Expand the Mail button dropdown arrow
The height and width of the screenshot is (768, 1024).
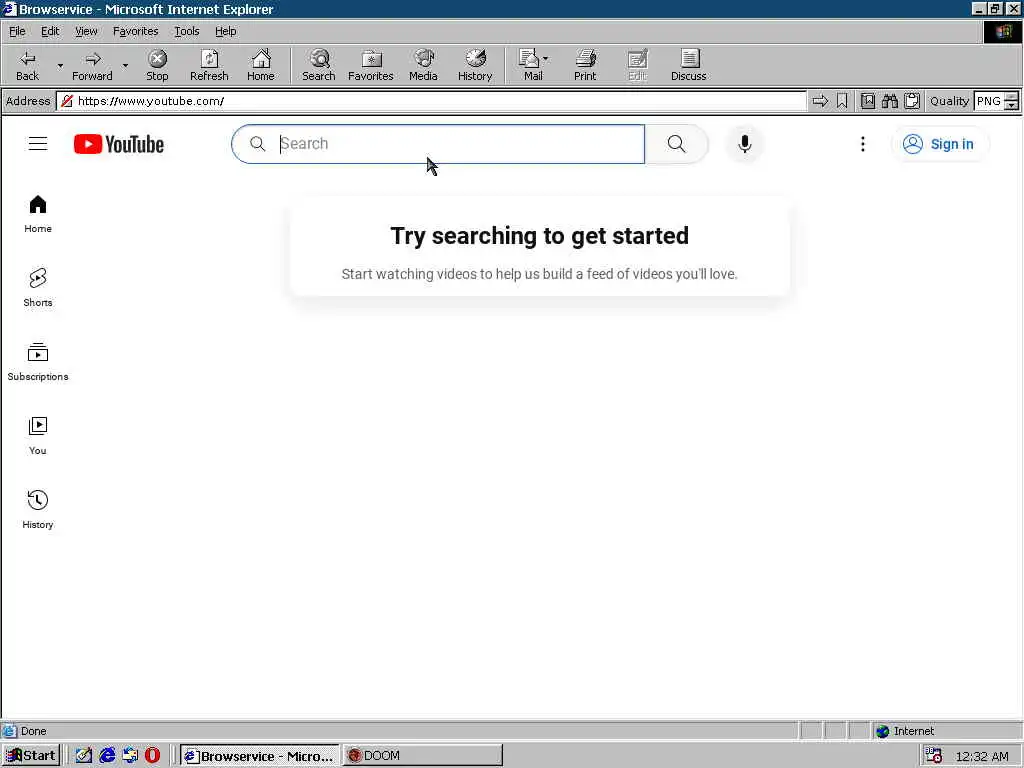point(546,60)
